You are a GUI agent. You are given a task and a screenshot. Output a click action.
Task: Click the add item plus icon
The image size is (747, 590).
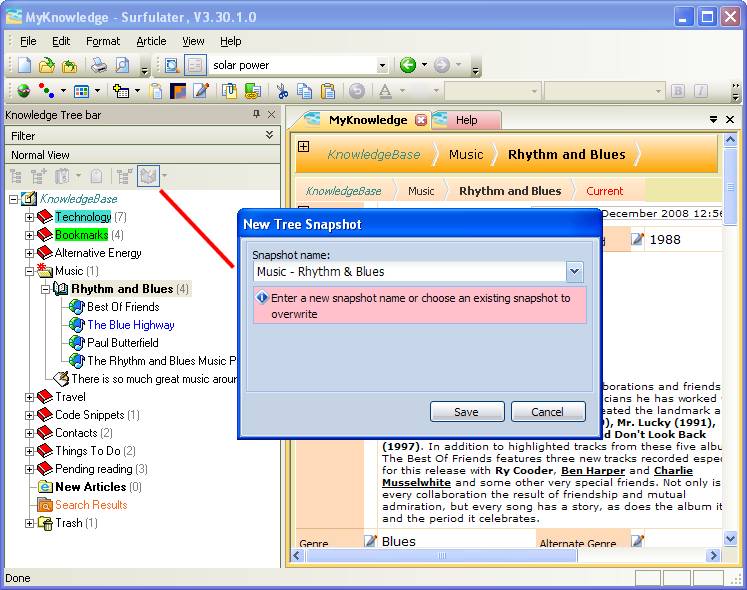121,91
